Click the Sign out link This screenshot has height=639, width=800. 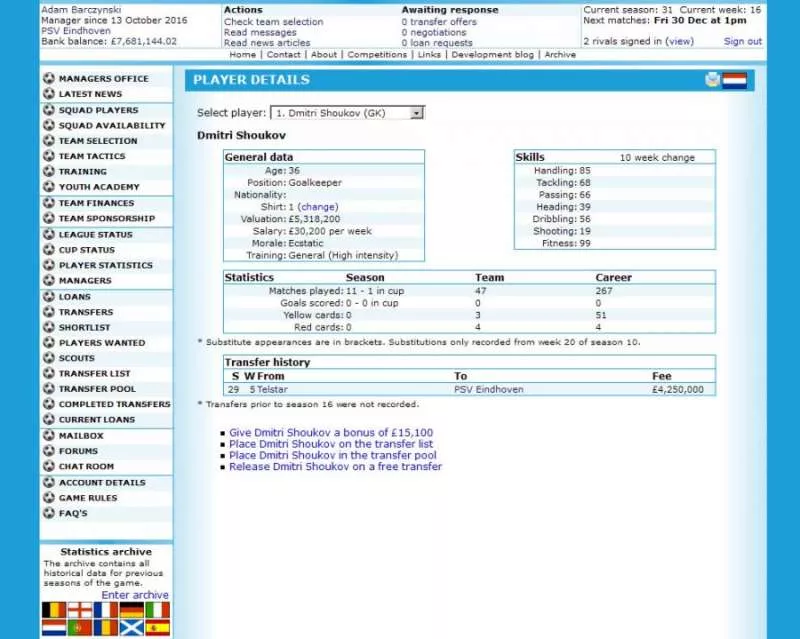pyautogui.click(x=742, y=41)
